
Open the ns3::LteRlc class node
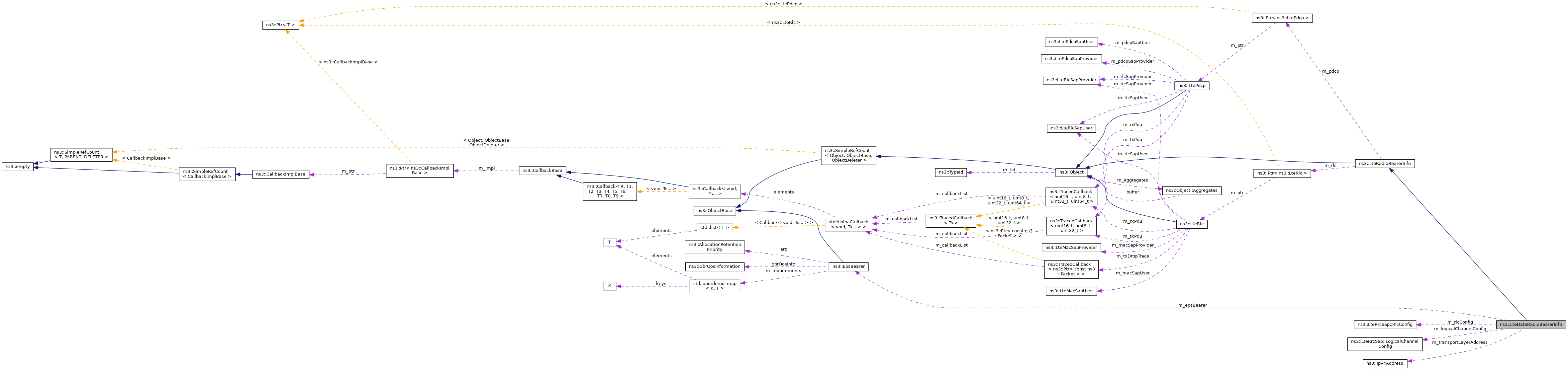coord(1191,224)
